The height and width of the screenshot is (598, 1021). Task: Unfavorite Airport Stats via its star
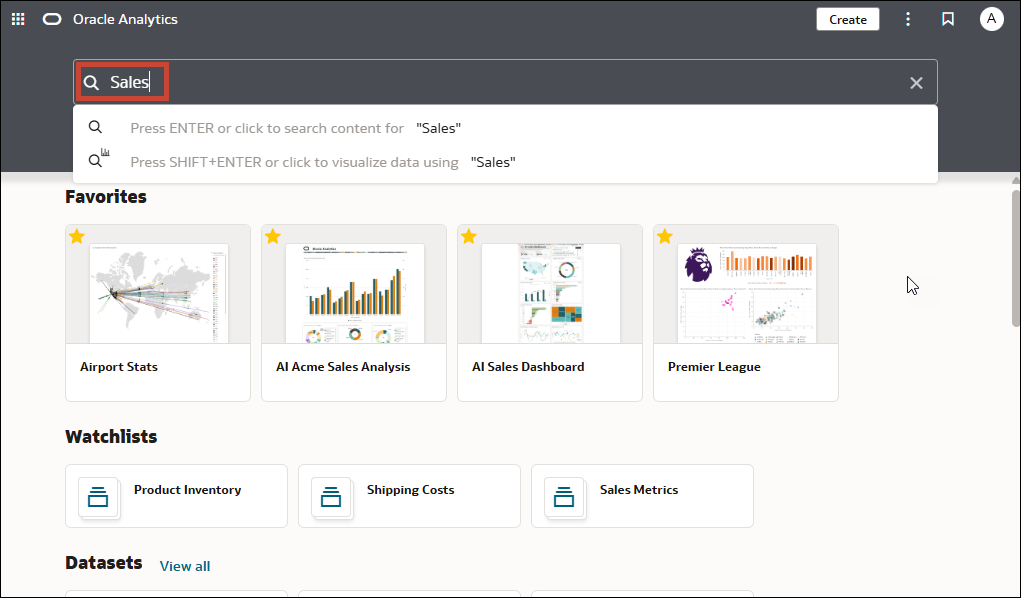(x=77, y=236)
